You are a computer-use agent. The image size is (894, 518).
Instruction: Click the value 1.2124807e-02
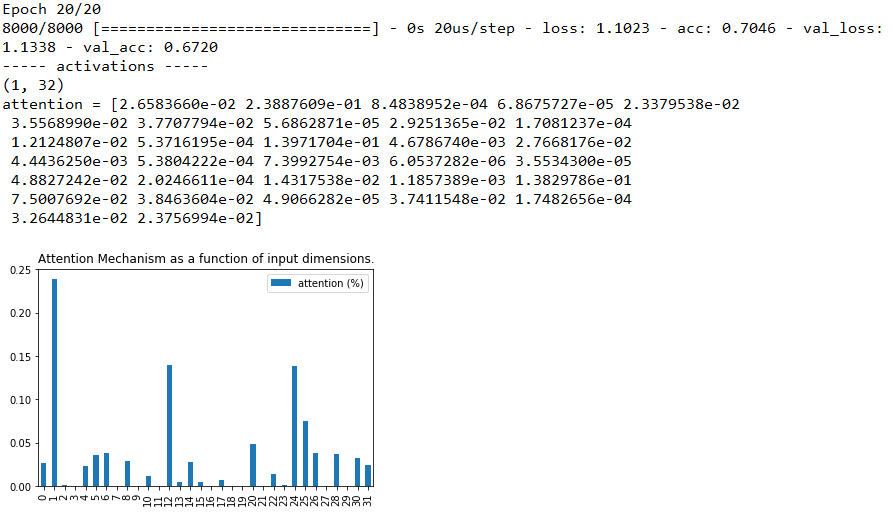70,142
